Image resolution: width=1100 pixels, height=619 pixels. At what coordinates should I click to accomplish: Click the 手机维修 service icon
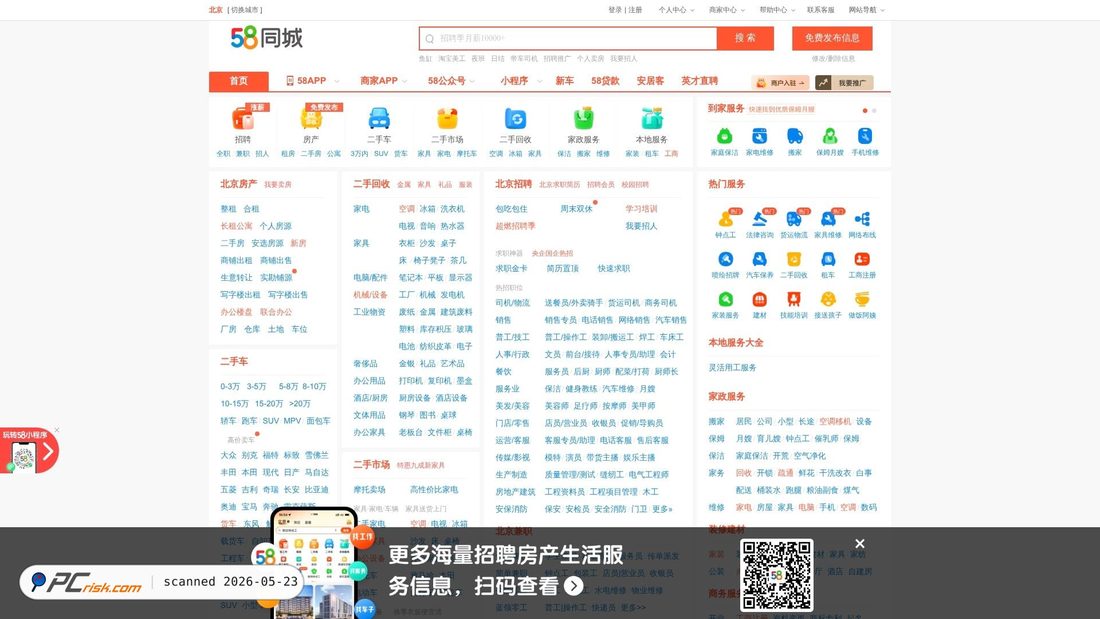(x=865, y=136)
